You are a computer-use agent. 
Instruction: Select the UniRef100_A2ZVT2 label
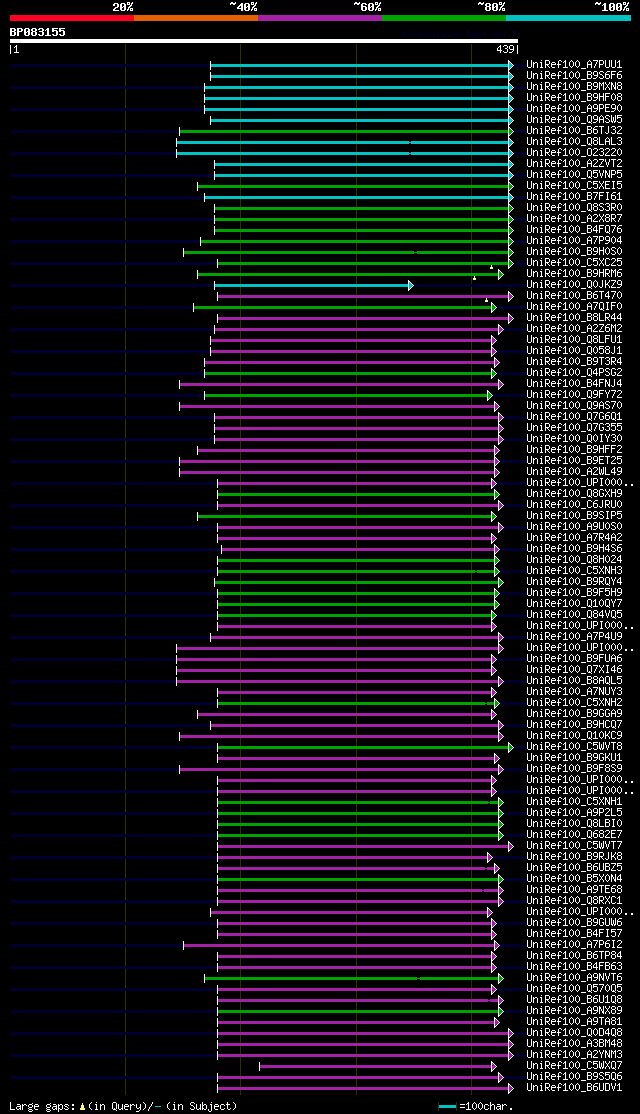click(575, 163)
